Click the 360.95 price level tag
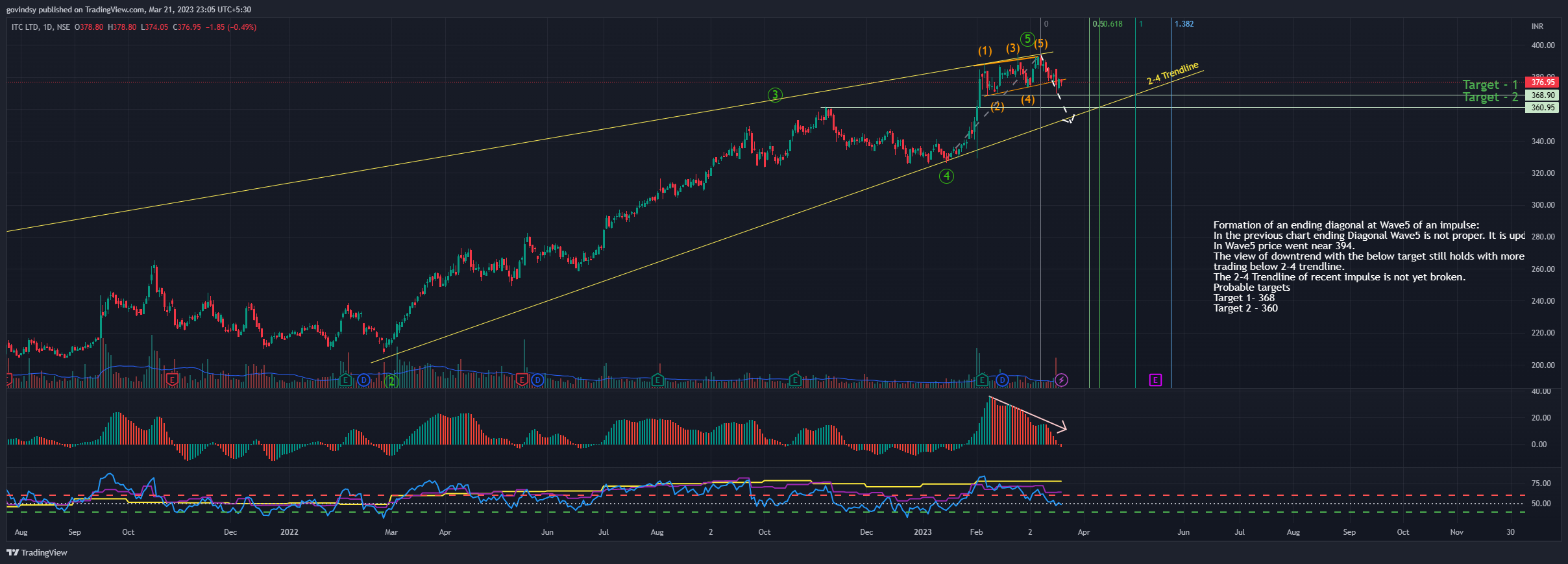Viewport: 1568px width, 564px height. [1543, 108]
